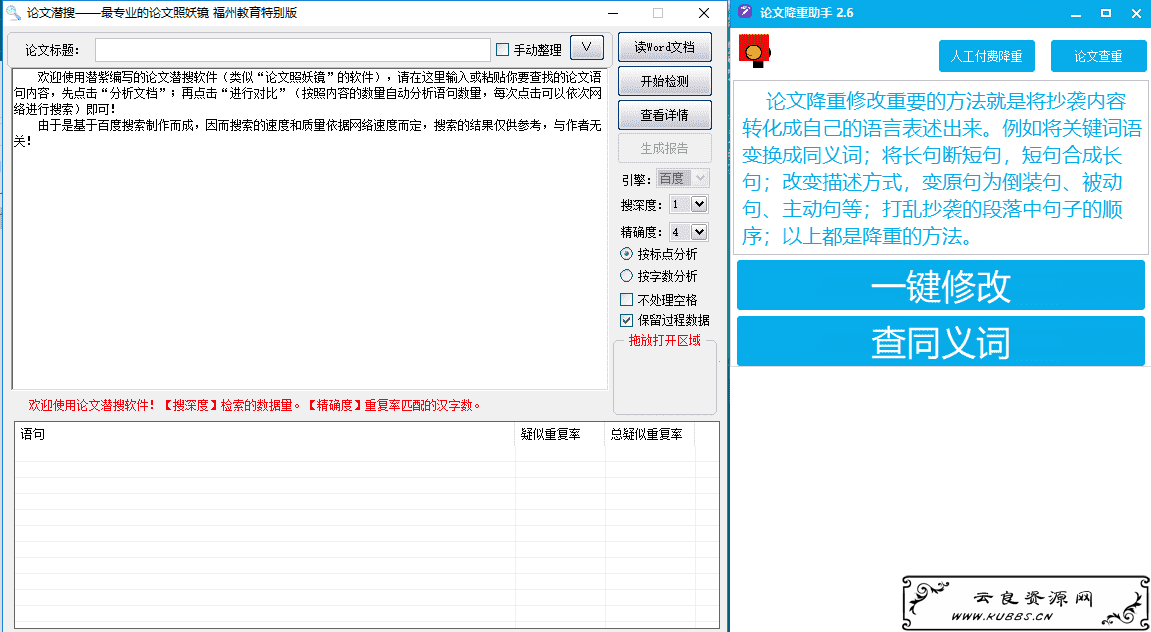Click 论文查重 button
Image resolution: width=1151 pixels, height=632 pixels.
coord(1098,57)
